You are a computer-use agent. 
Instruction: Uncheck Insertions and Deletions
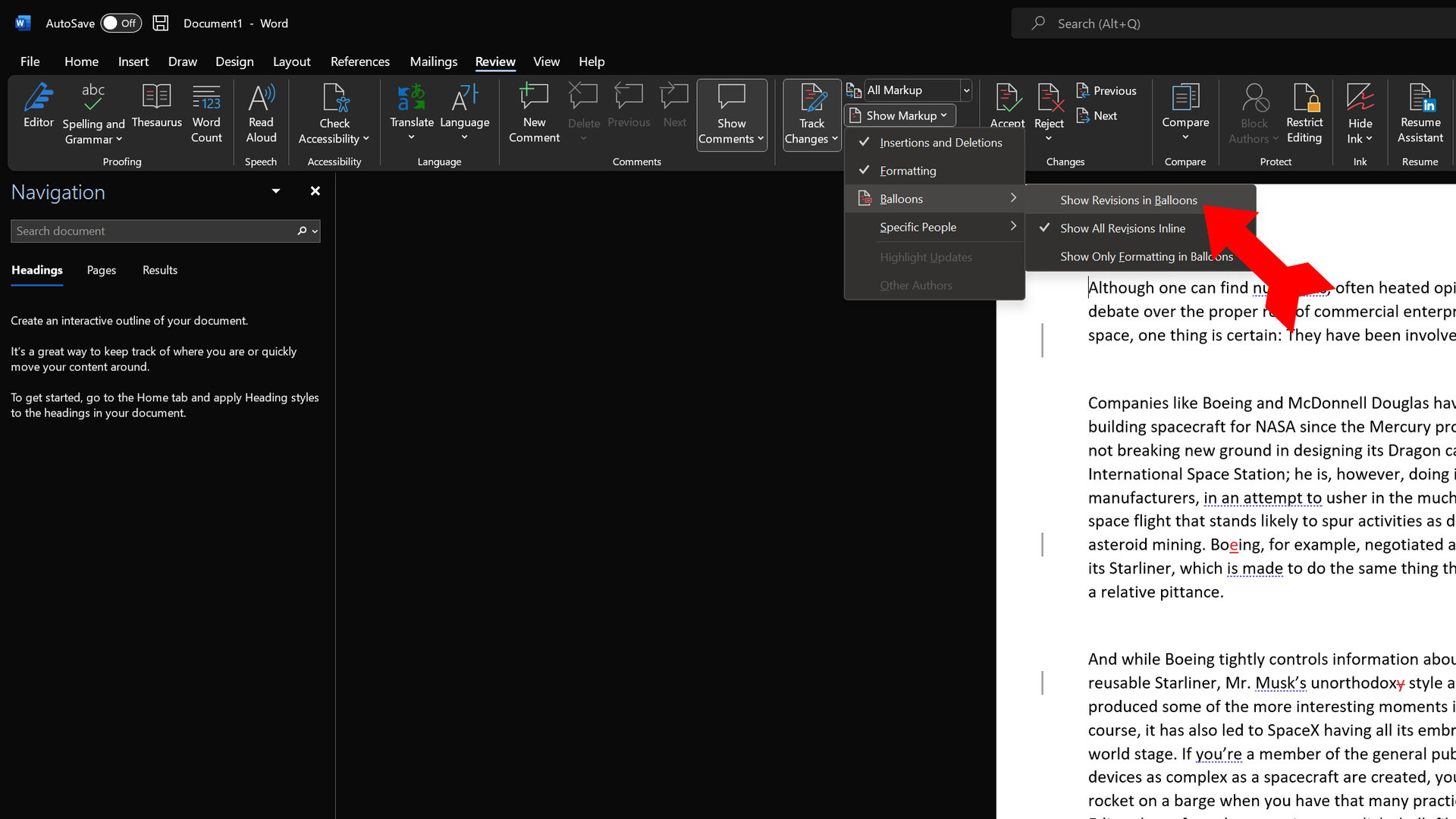tap(940, 143)
